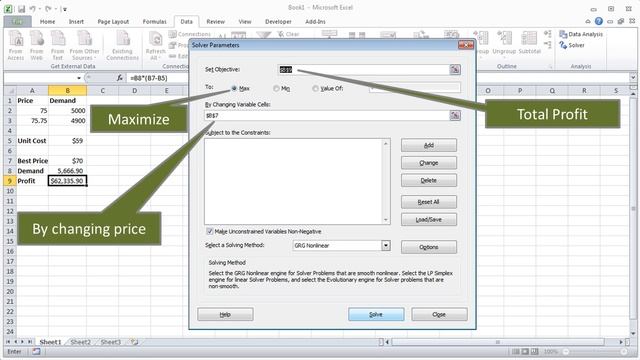
Task: Open the Data Analysis tool
Action: tap(581, 34)
